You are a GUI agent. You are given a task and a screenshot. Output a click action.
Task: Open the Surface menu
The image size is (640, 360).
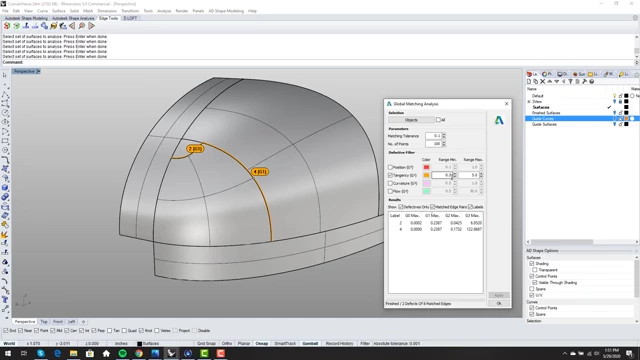(59, 11)
